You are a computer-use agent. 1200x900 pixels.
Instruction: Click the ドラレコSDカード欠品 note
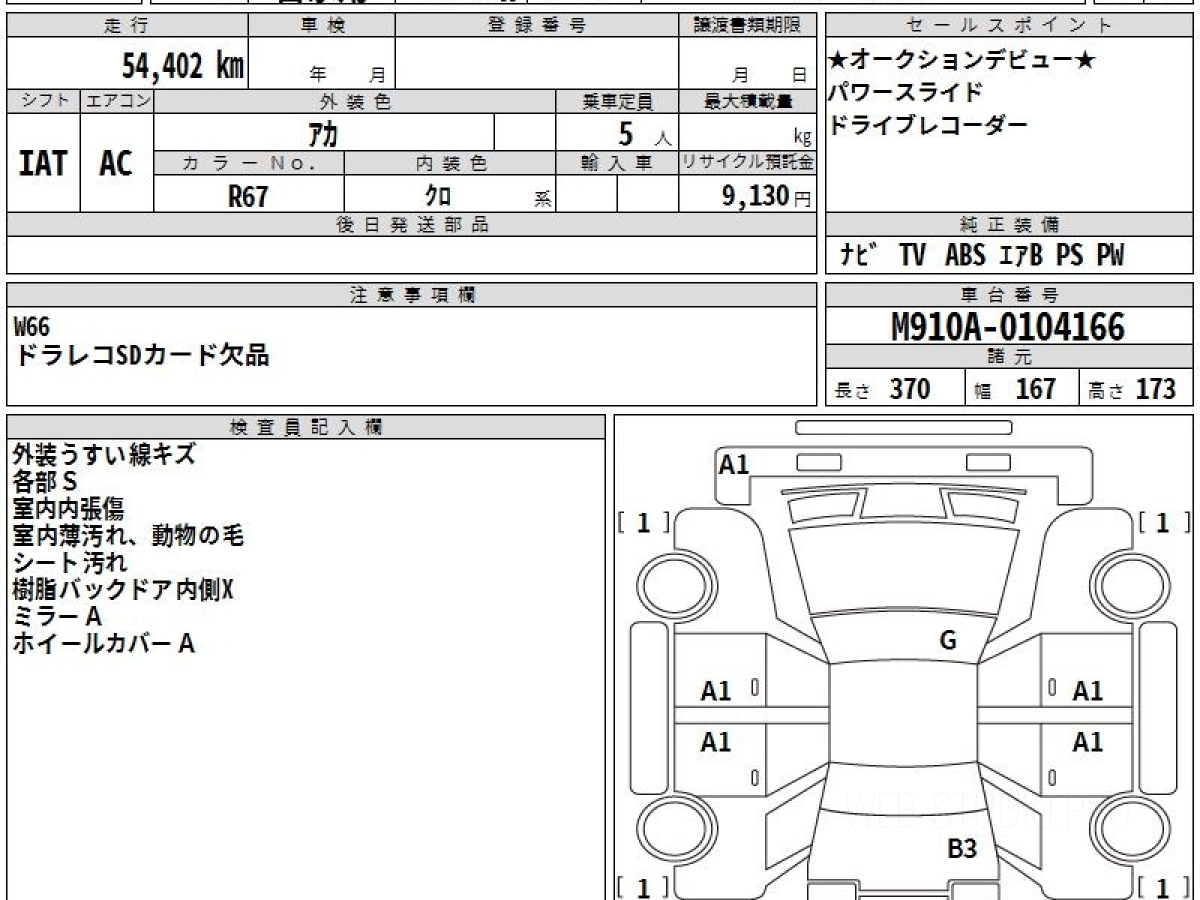point(142,355)
